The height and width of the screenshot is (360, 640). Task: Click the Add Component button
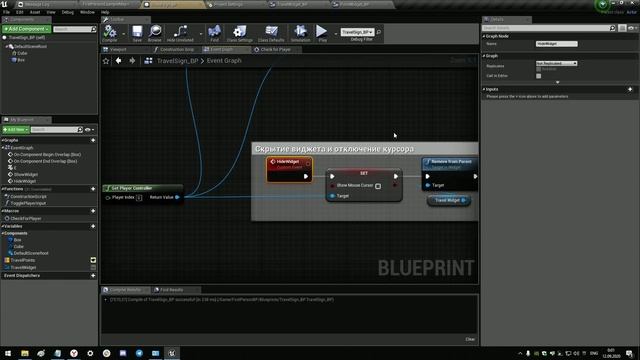(27, 29)
